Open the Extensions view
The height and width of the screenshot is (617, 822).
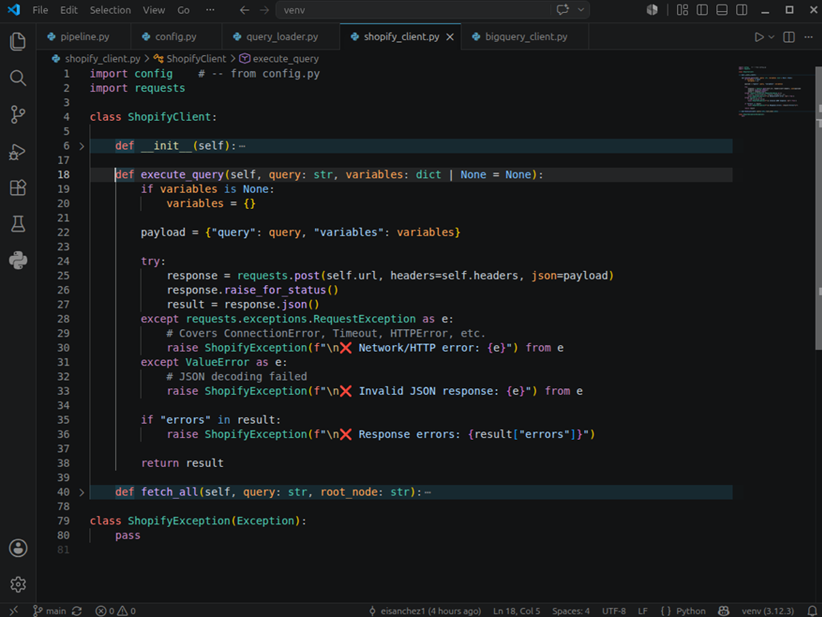[18, 188]
